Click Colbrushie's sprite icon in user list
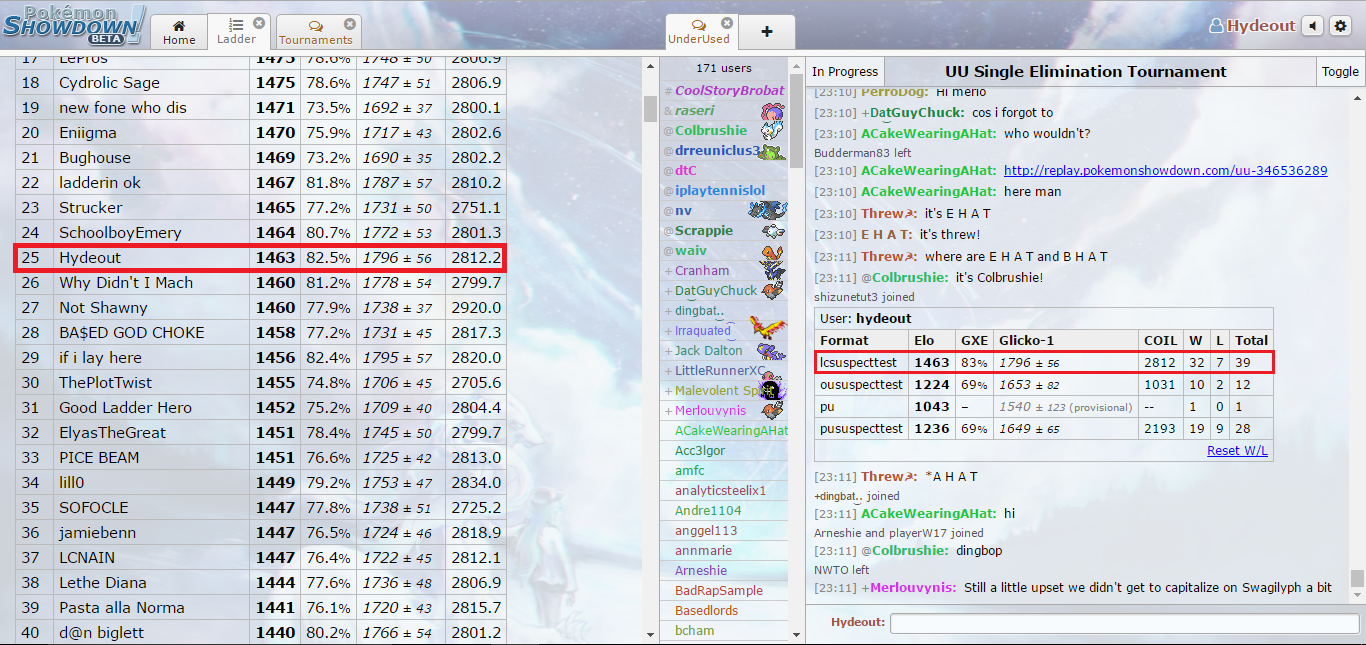 click(771, 131)
